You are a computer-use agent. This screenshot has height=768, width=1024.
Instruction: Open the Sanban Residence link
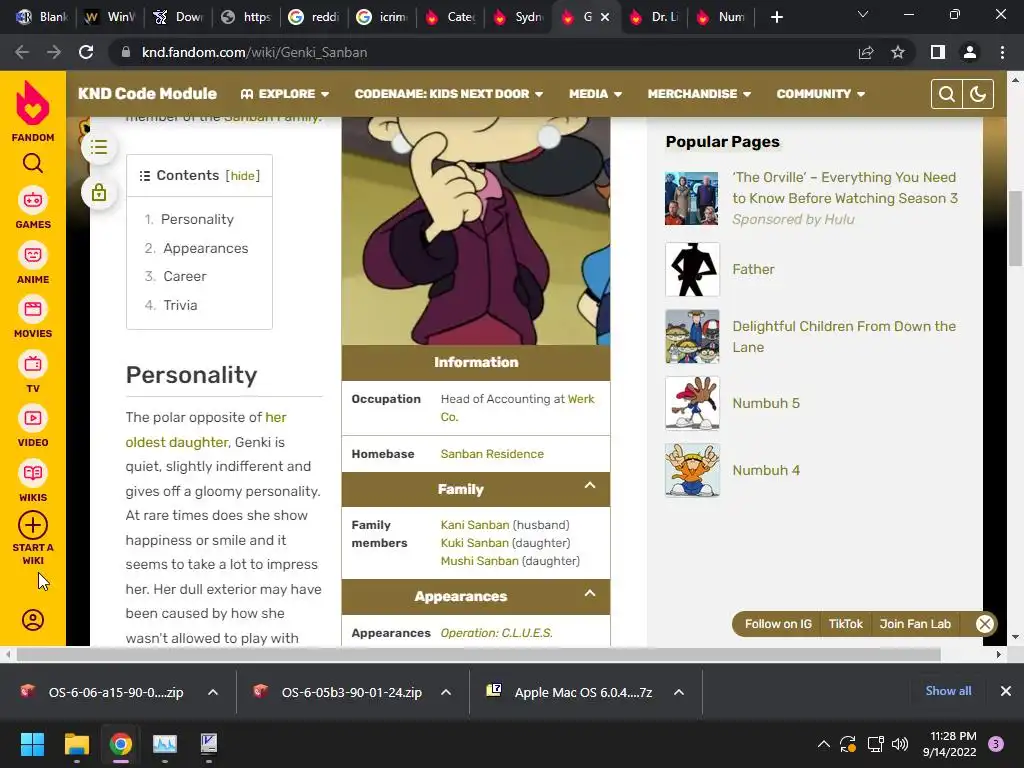pos(492,454)
